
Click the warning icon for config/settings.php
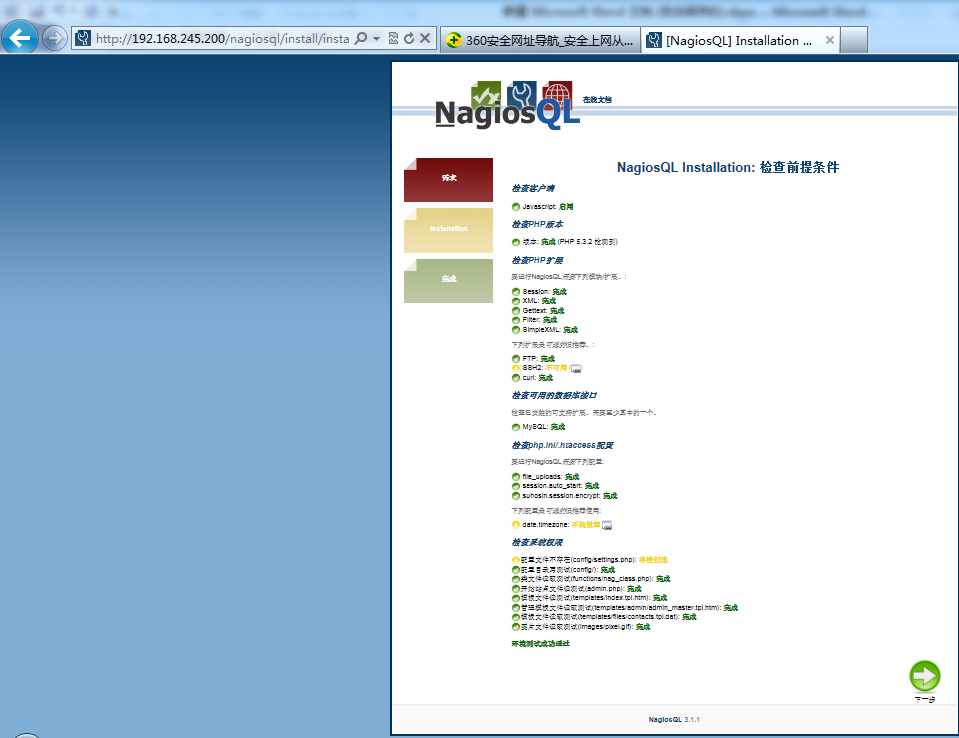pos(516,560)
